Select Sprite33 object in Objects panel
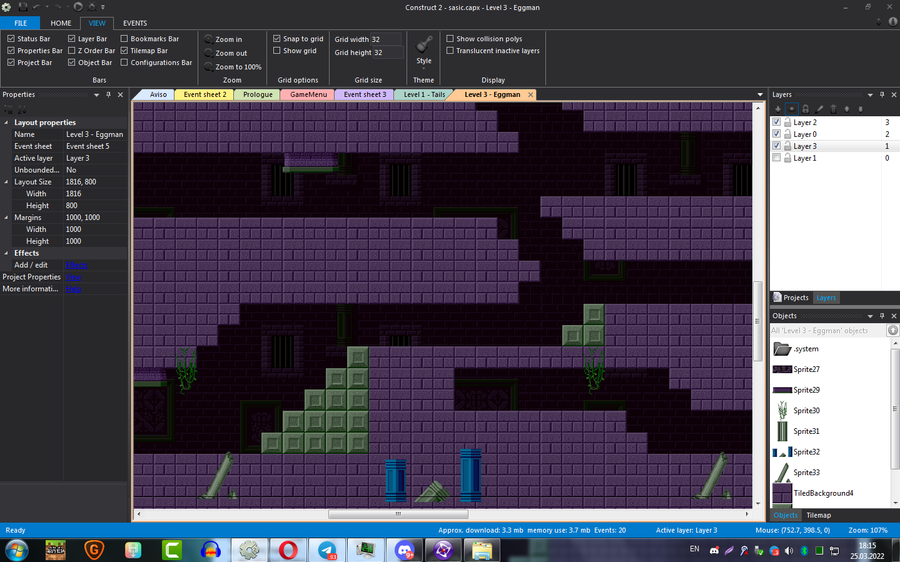Viewport: 900px width, 562px height. [x=796, y=472]
